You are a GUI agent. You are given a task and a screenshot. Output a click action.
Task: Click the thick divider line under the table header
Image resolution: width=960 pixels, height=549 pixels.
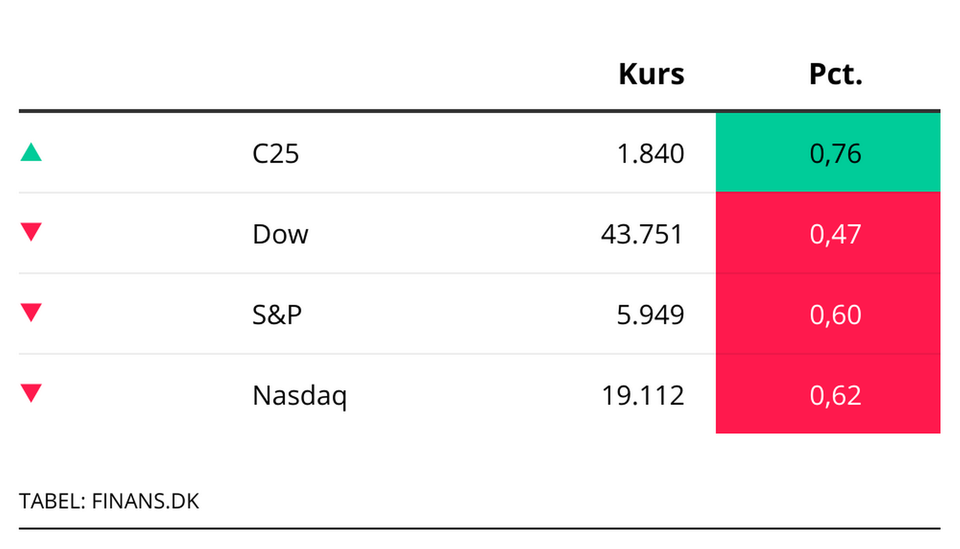coord(479,110)
